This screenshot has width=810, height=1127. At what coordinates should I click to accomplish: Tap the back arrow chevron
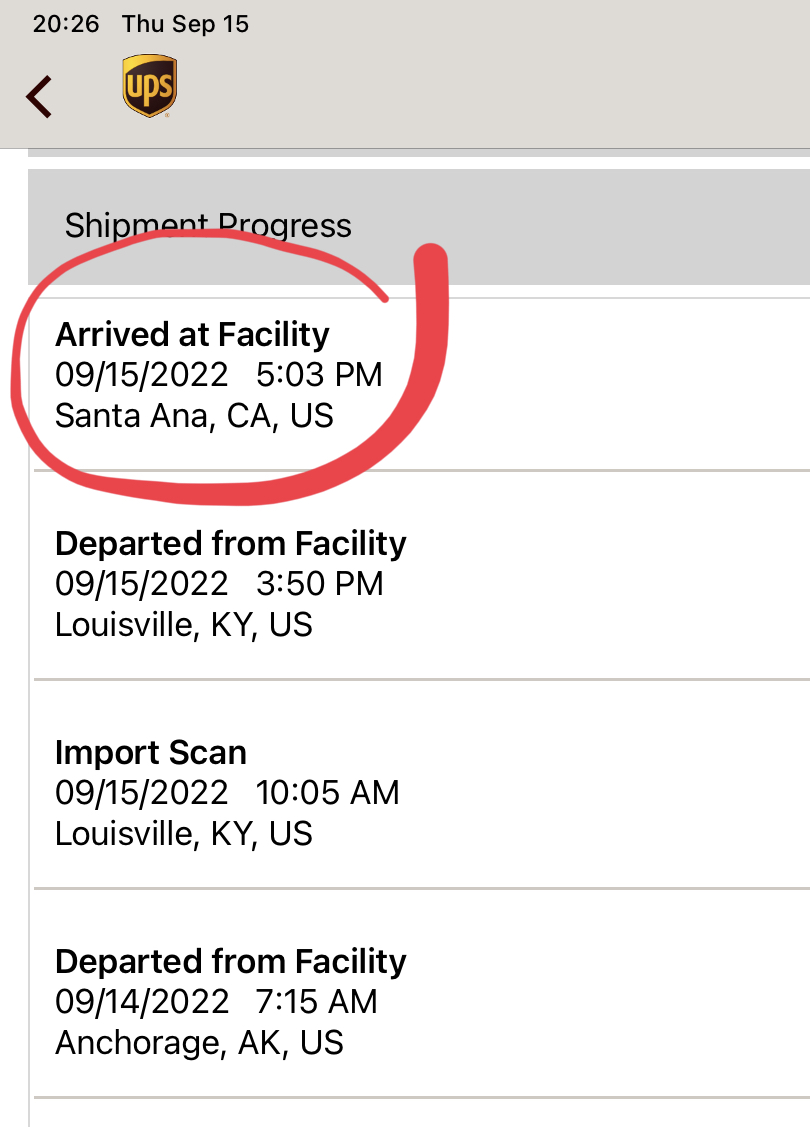point(39,97)
